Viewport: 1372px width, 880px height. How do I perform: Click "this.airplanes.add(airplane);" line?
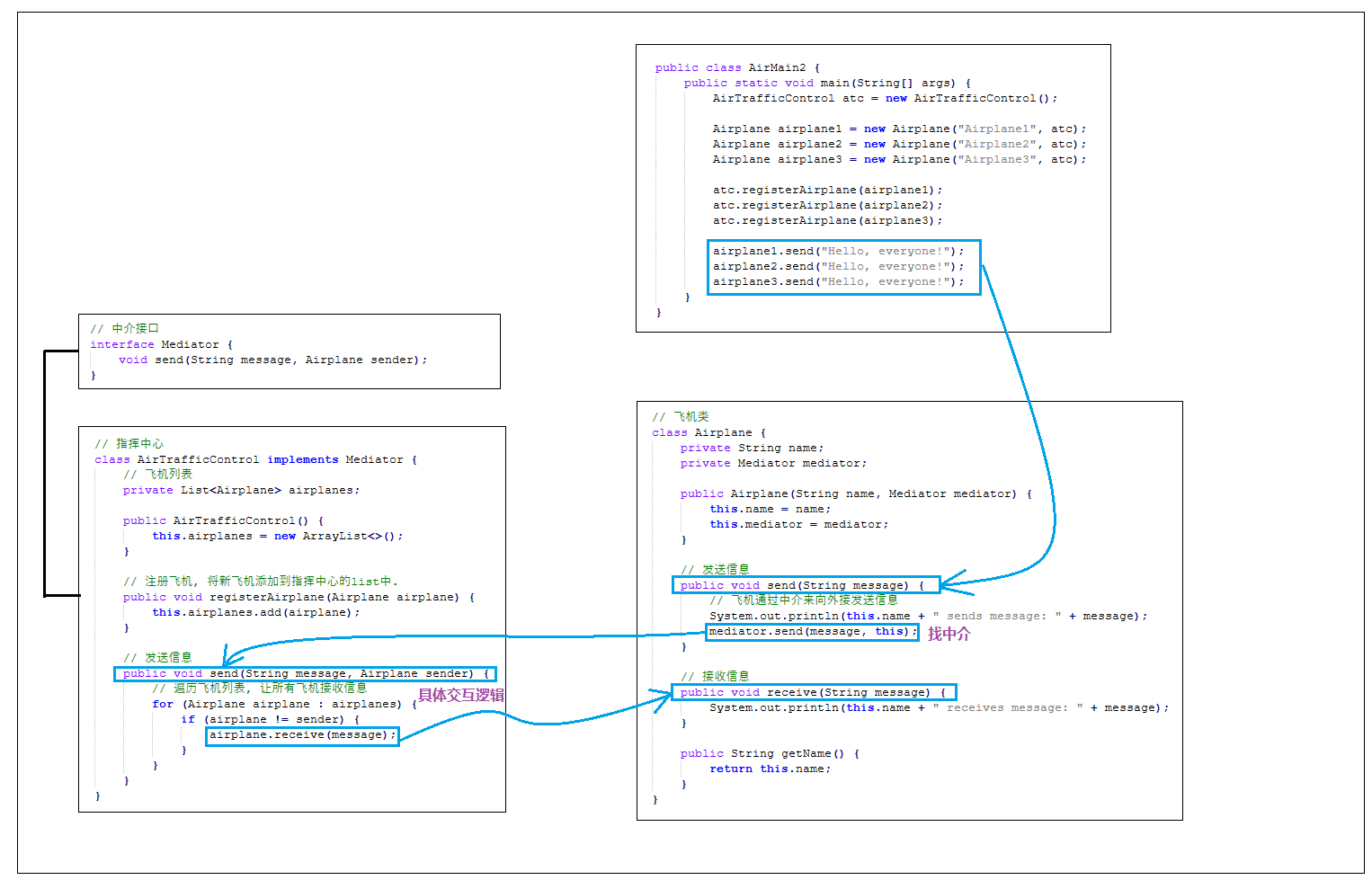coord(256,612)
